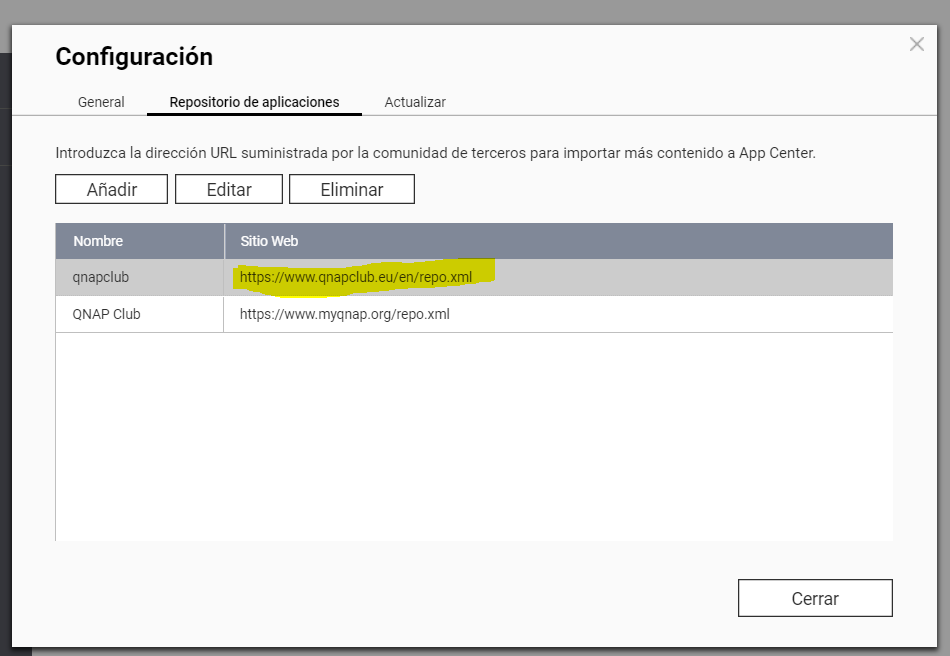The width and height of the screenshot is (950, 656).
Task: Select the qnapclub name cell
Action: pos(101,277)
